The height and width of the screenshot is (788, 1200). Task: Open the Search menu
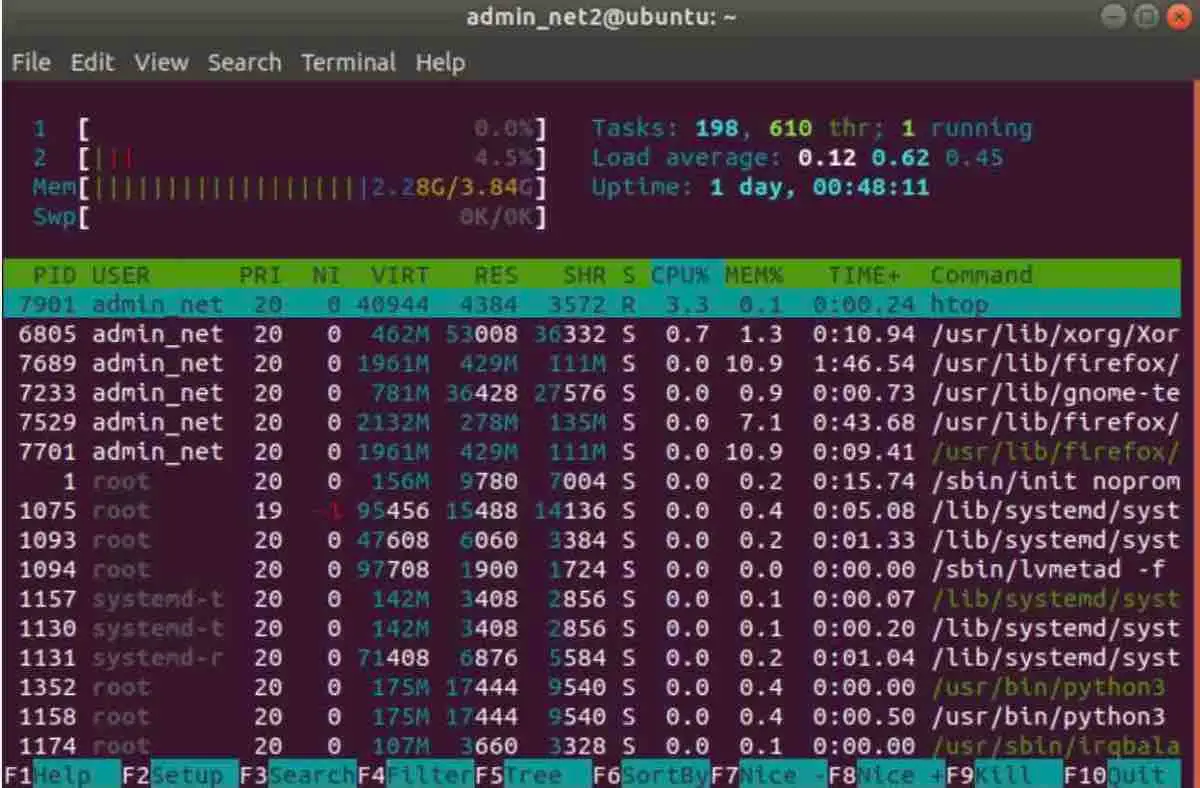(244, 62)
